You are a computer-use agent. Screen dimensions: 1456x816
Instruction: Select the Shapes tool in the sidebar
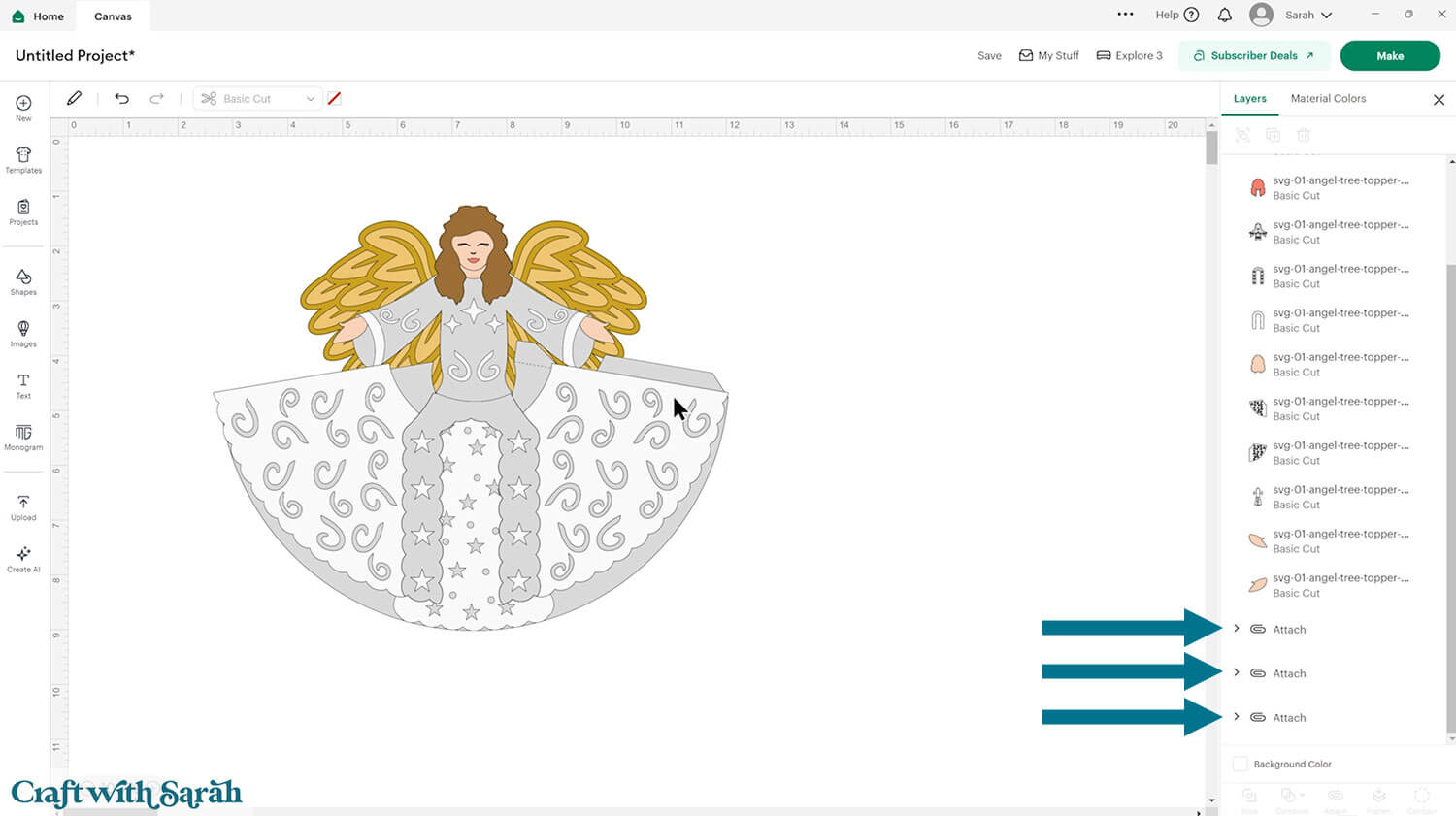(22, 280)
